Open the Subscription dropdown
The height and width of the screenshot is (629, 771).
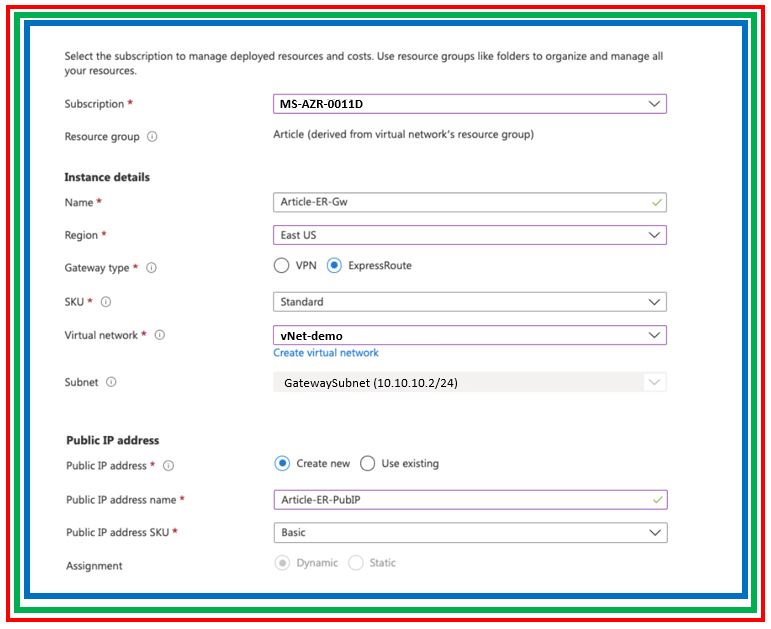pyautogui.click(x=469, y=104)
